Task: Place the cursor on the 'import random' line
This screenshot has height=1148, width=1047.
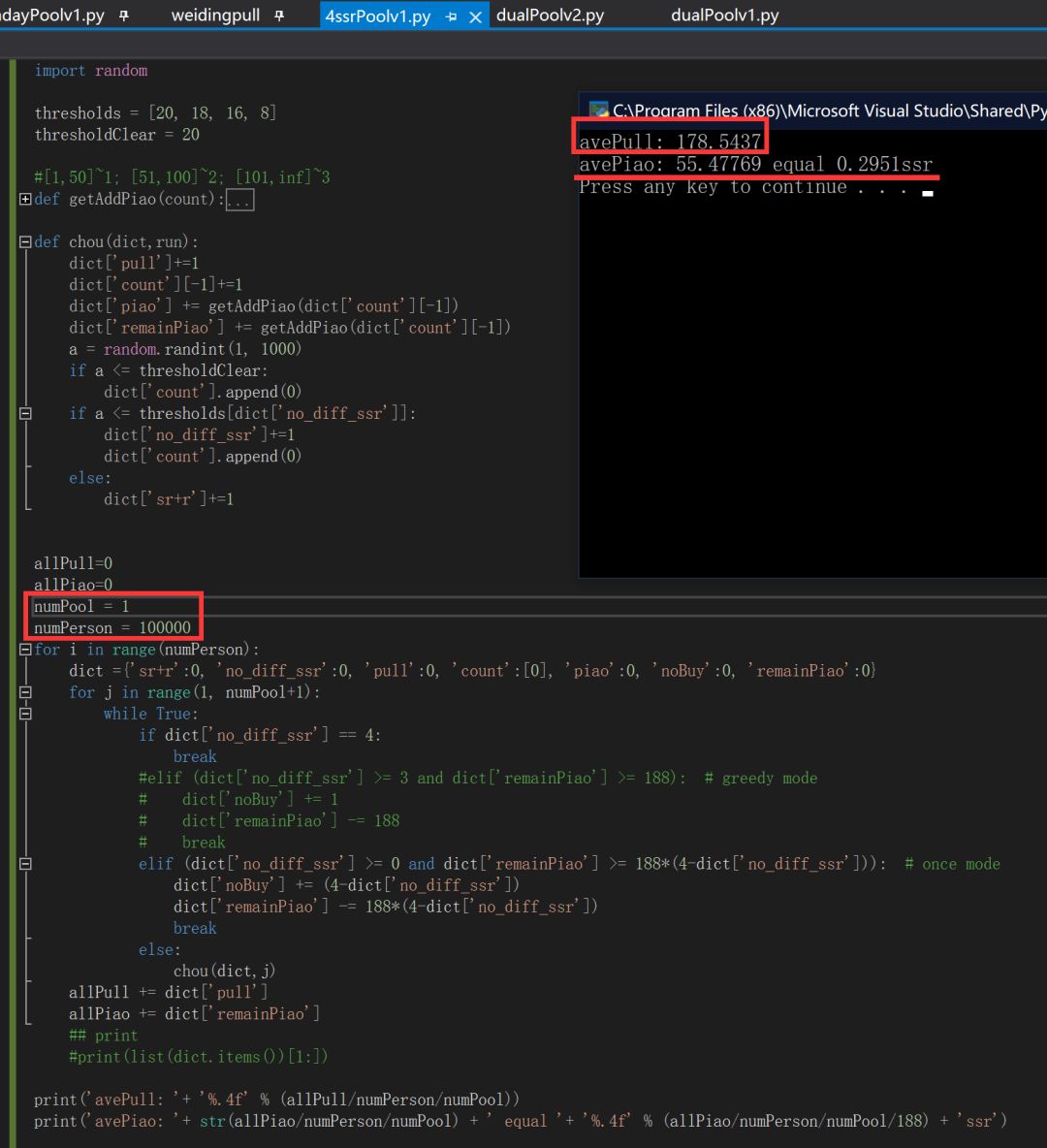Action: point(91,70)
